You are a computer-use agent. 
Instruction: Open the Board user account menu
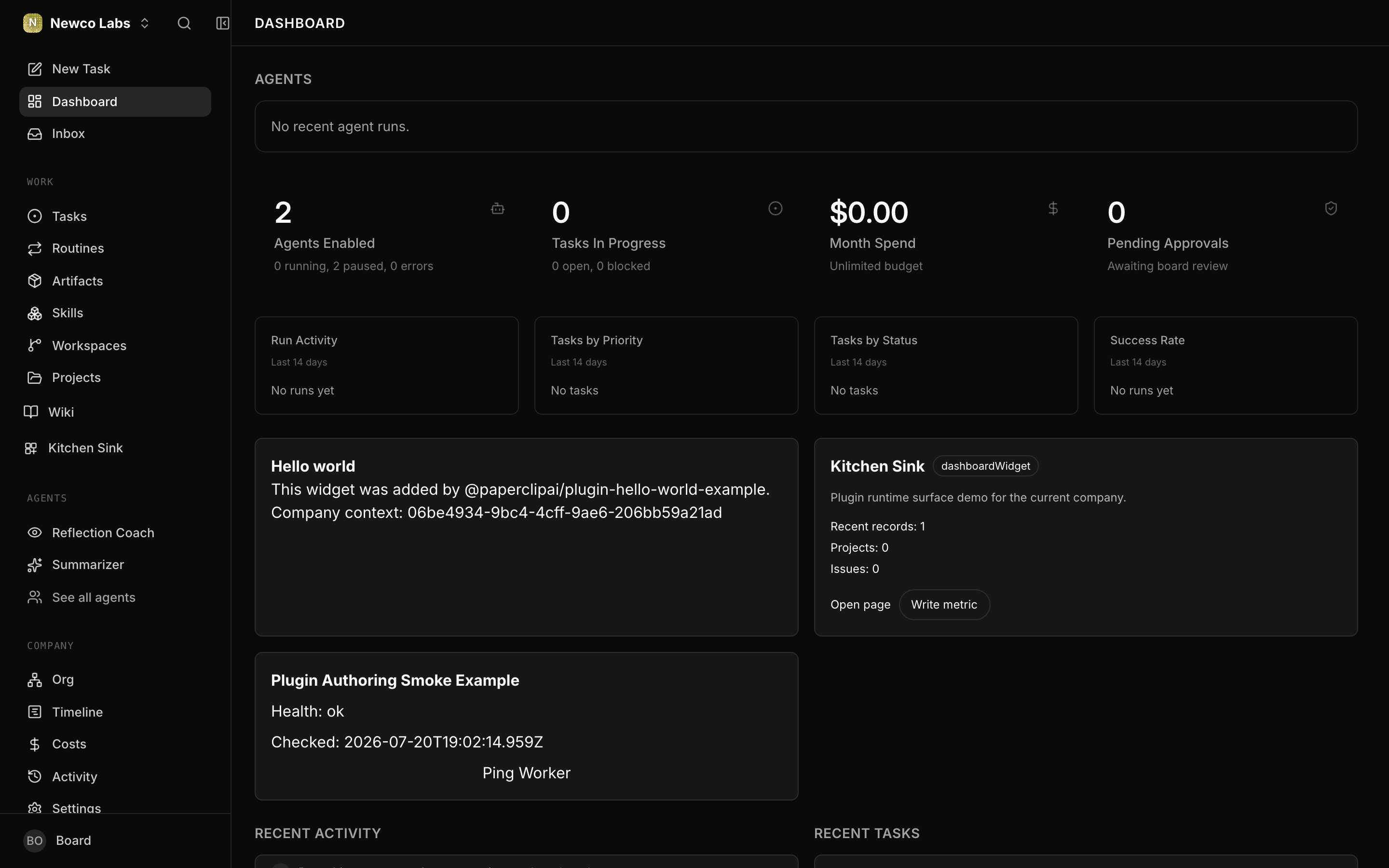click(115, 841)
